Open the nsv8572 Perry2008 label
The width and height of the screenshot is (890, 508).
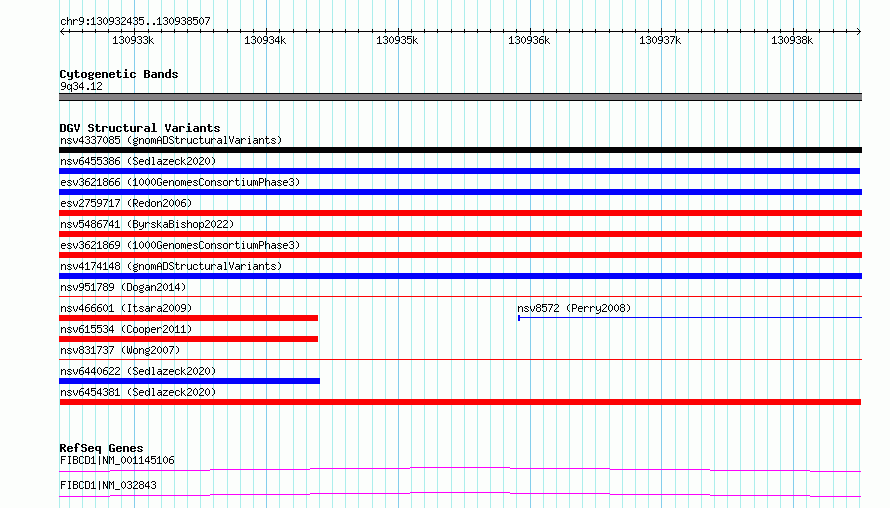(x=574, y=308)
